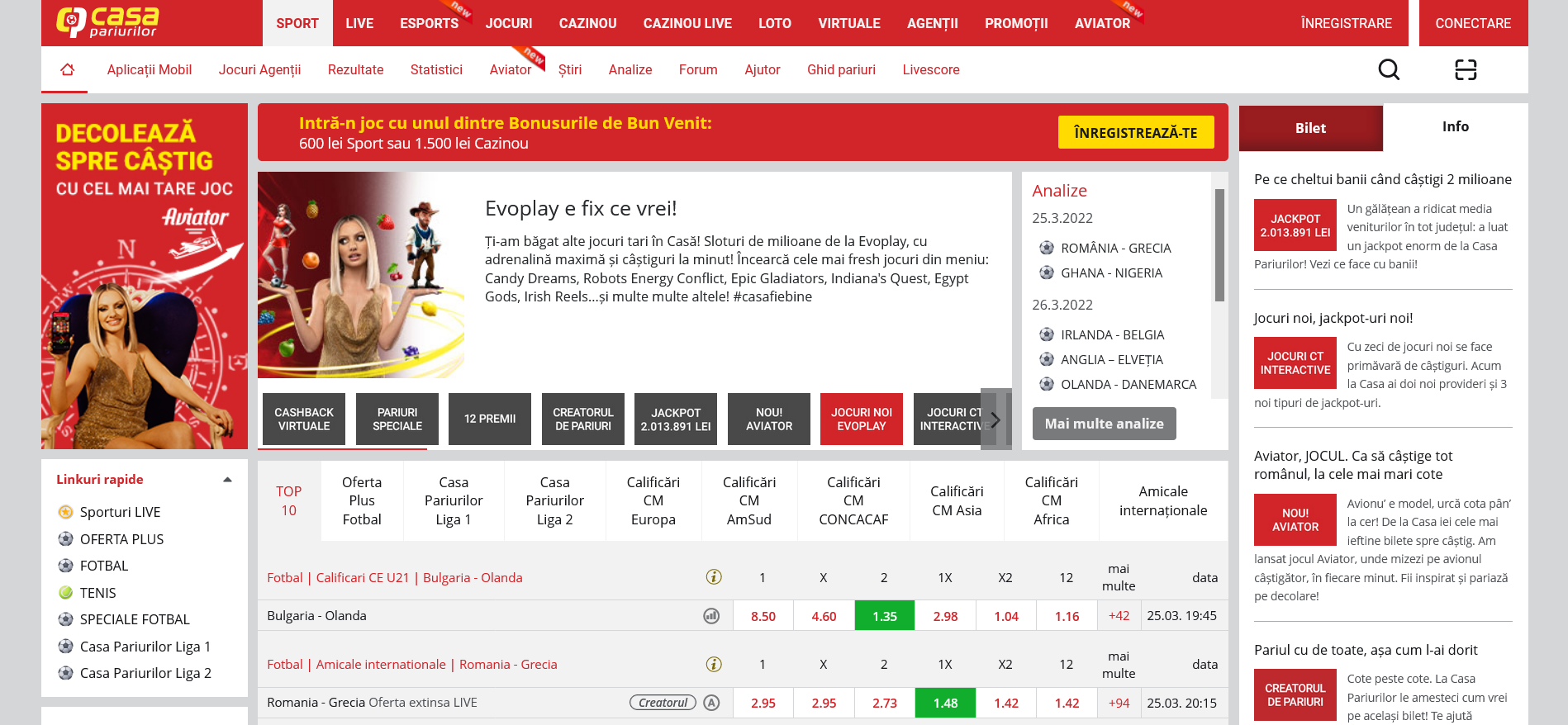Open the 12 PREMII tile

point(490,419)
